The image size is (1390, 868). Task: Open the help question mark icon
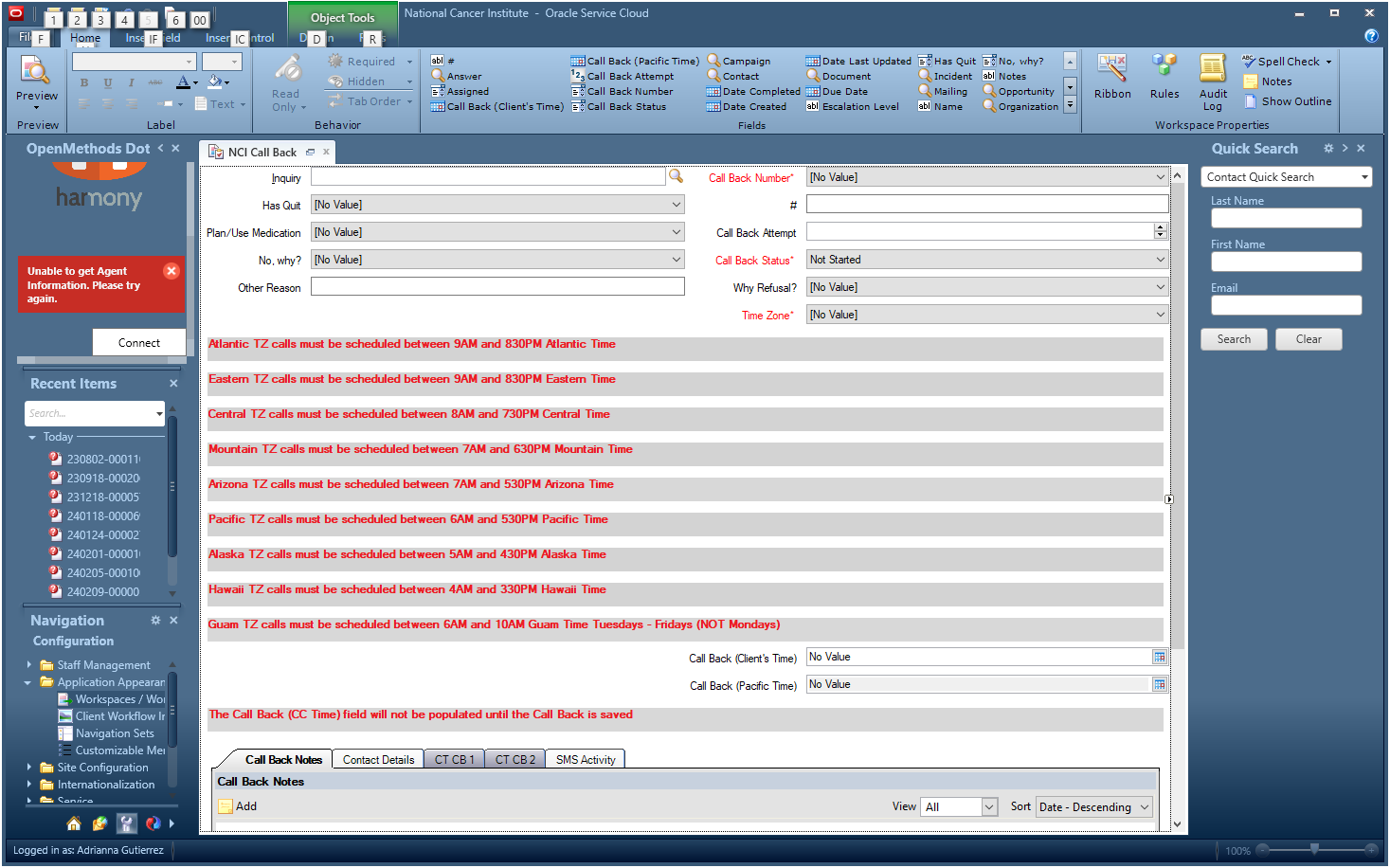click(1371, 36)
